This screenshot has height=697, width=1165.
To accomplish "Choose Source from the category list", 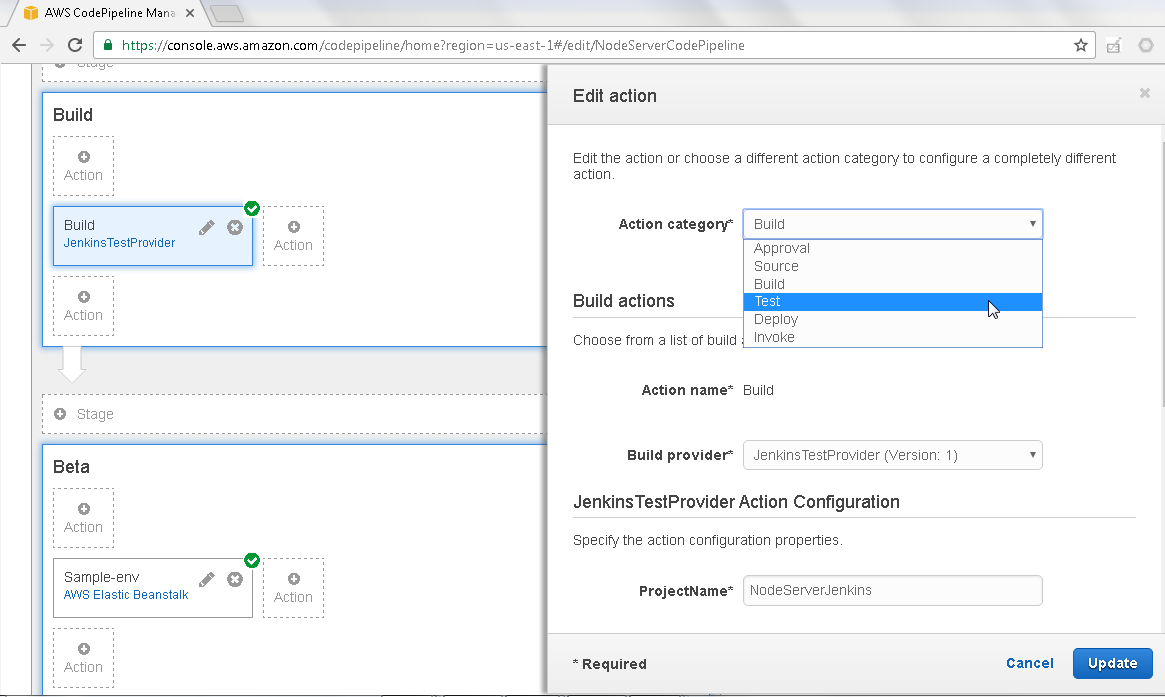I will pyautogui.click(x=892, y=266).
